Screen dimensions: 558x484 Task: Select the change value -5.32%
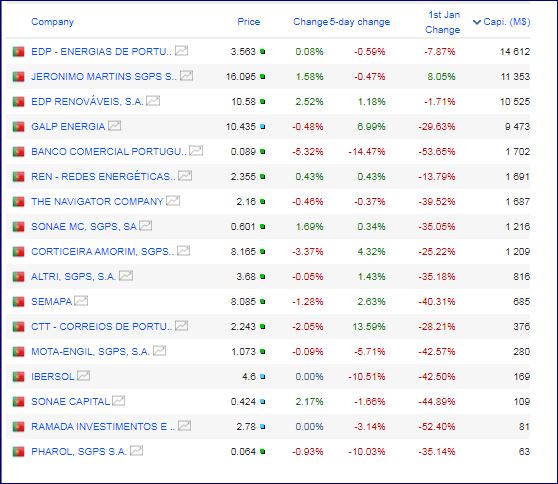(307, 152)
